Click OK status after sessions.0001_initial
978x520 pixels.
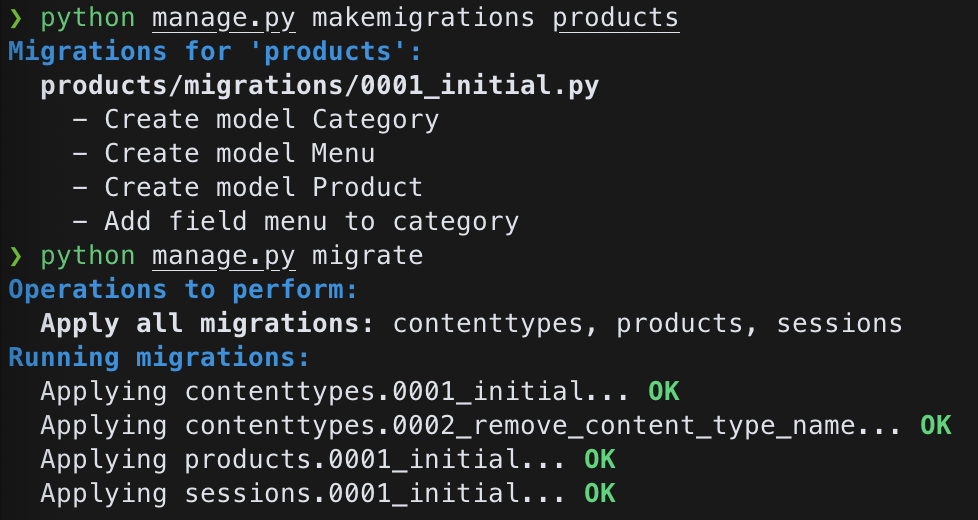coord(600,493)
